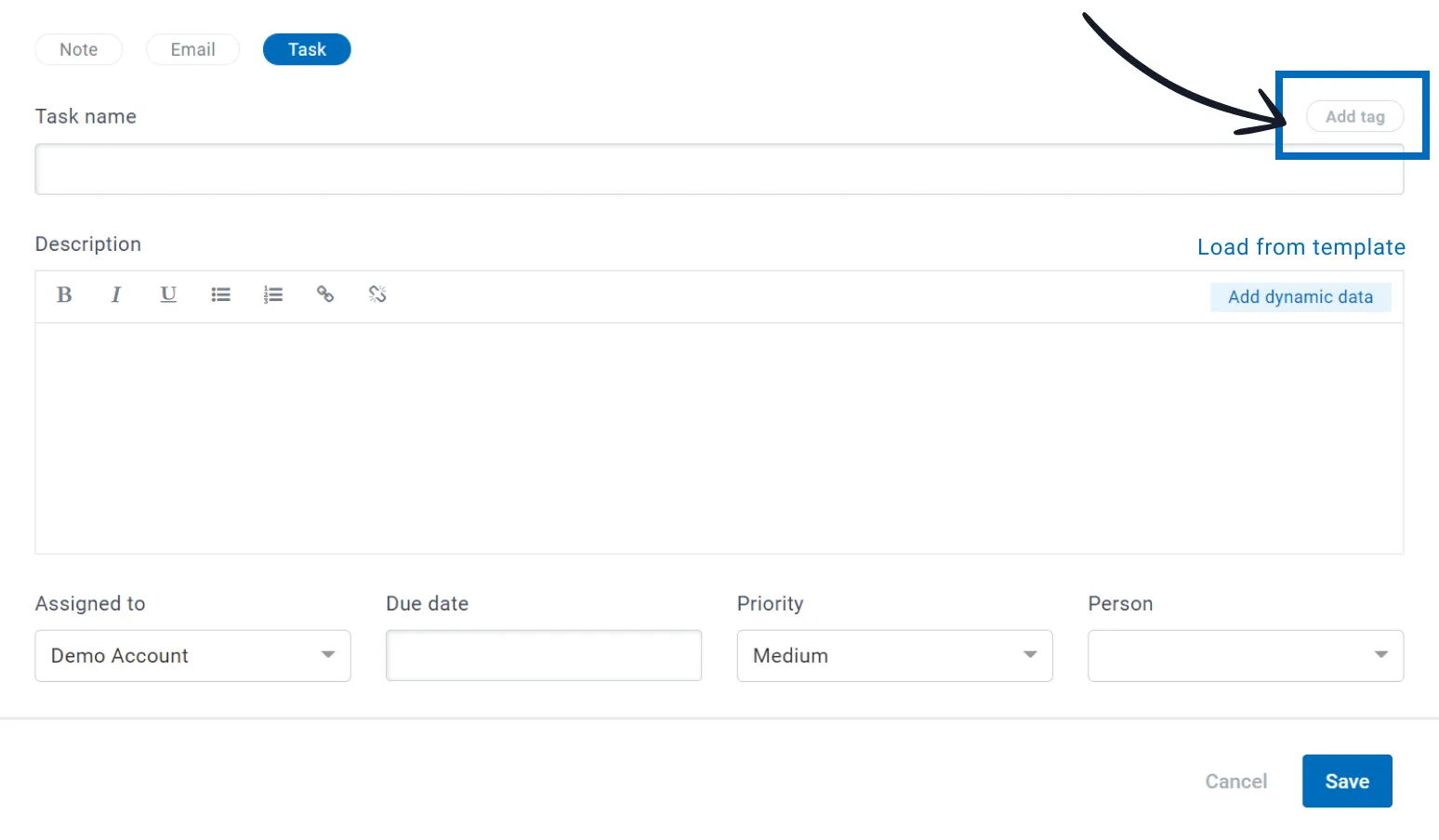
Task: Open the Assigned to dropdown
Action: (192, 656)
